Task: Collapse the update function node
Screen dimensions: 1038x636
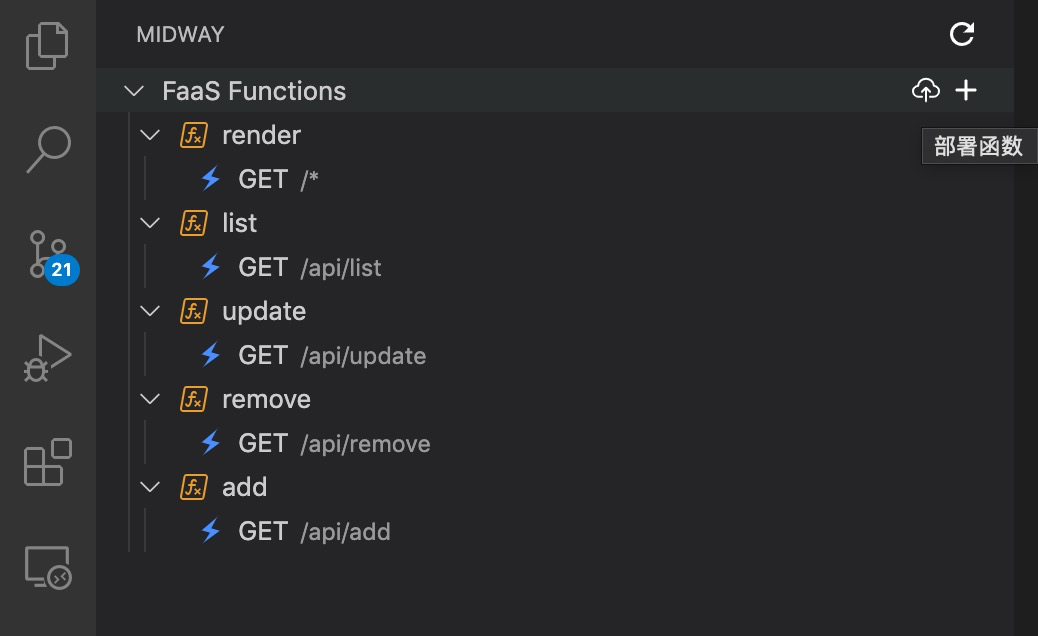Action: (150, 311)
